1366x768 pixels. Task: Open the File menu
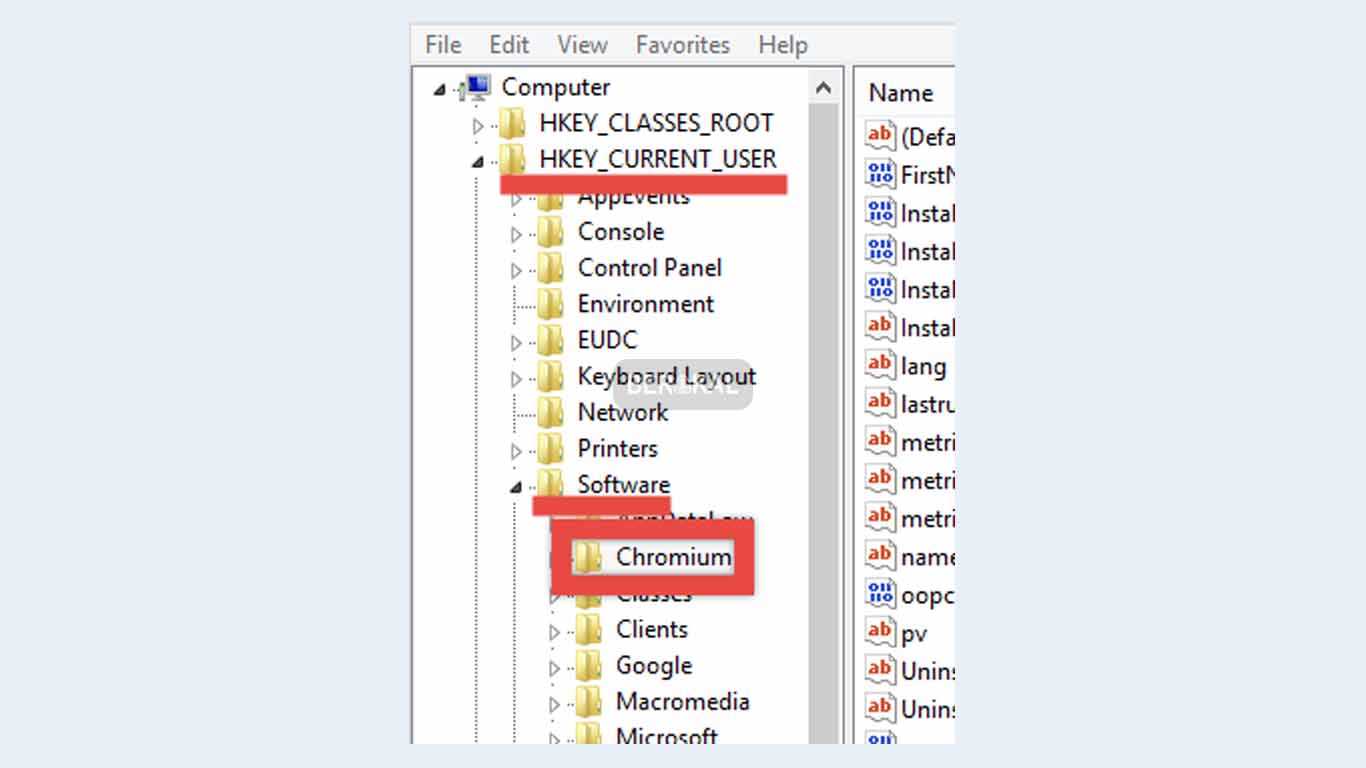pos(443,45)
